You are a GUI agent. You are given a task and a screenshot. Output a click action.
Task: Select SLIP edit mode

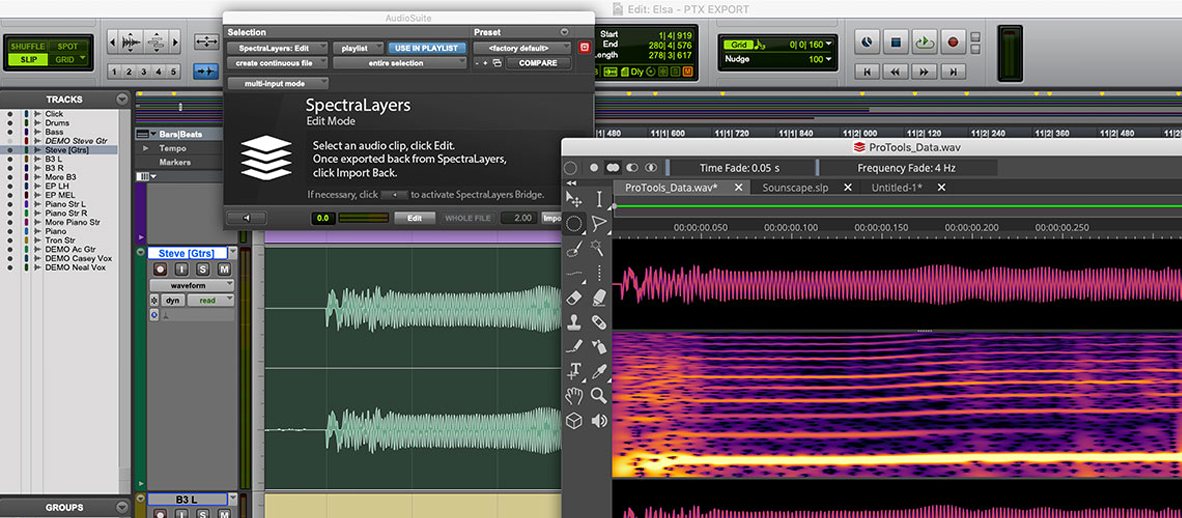pos(28,60)
